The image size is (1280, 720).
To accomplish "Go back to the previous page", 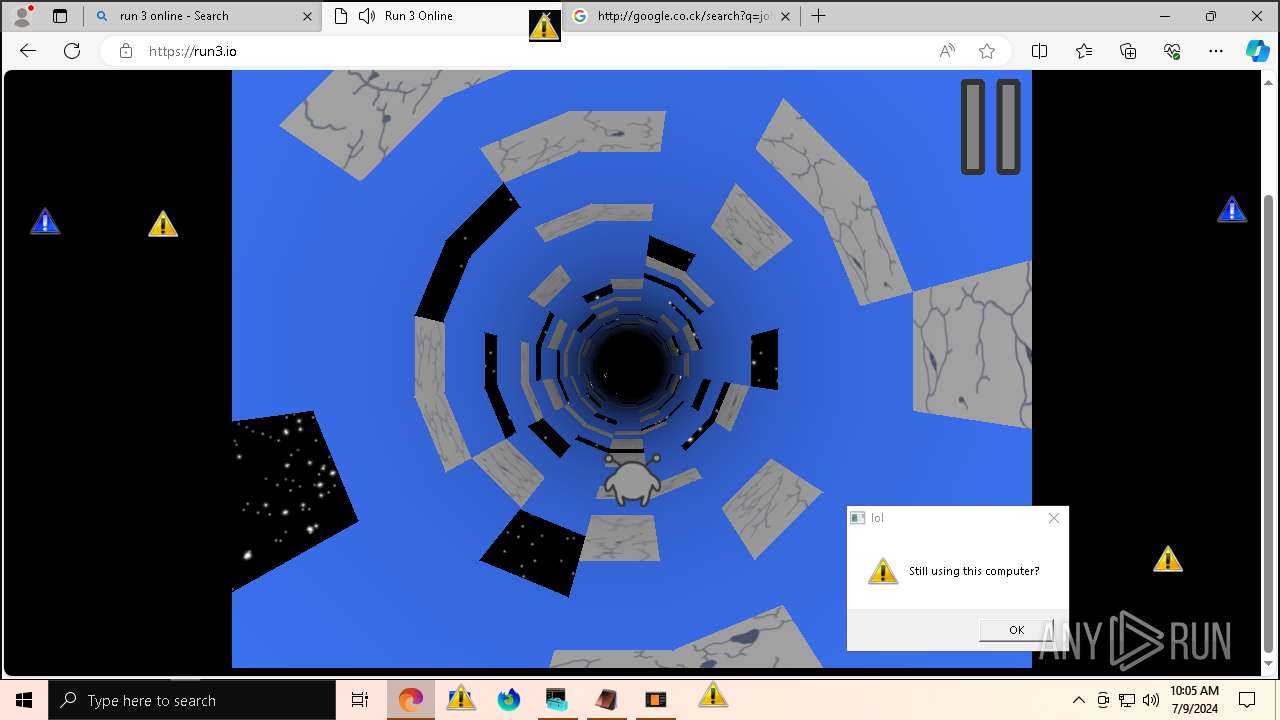I will tap(28, 51).
